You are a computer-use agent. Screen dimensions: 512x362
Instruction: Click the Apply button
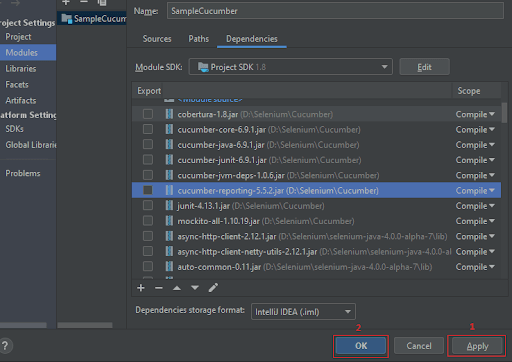(x=477, y=346)
